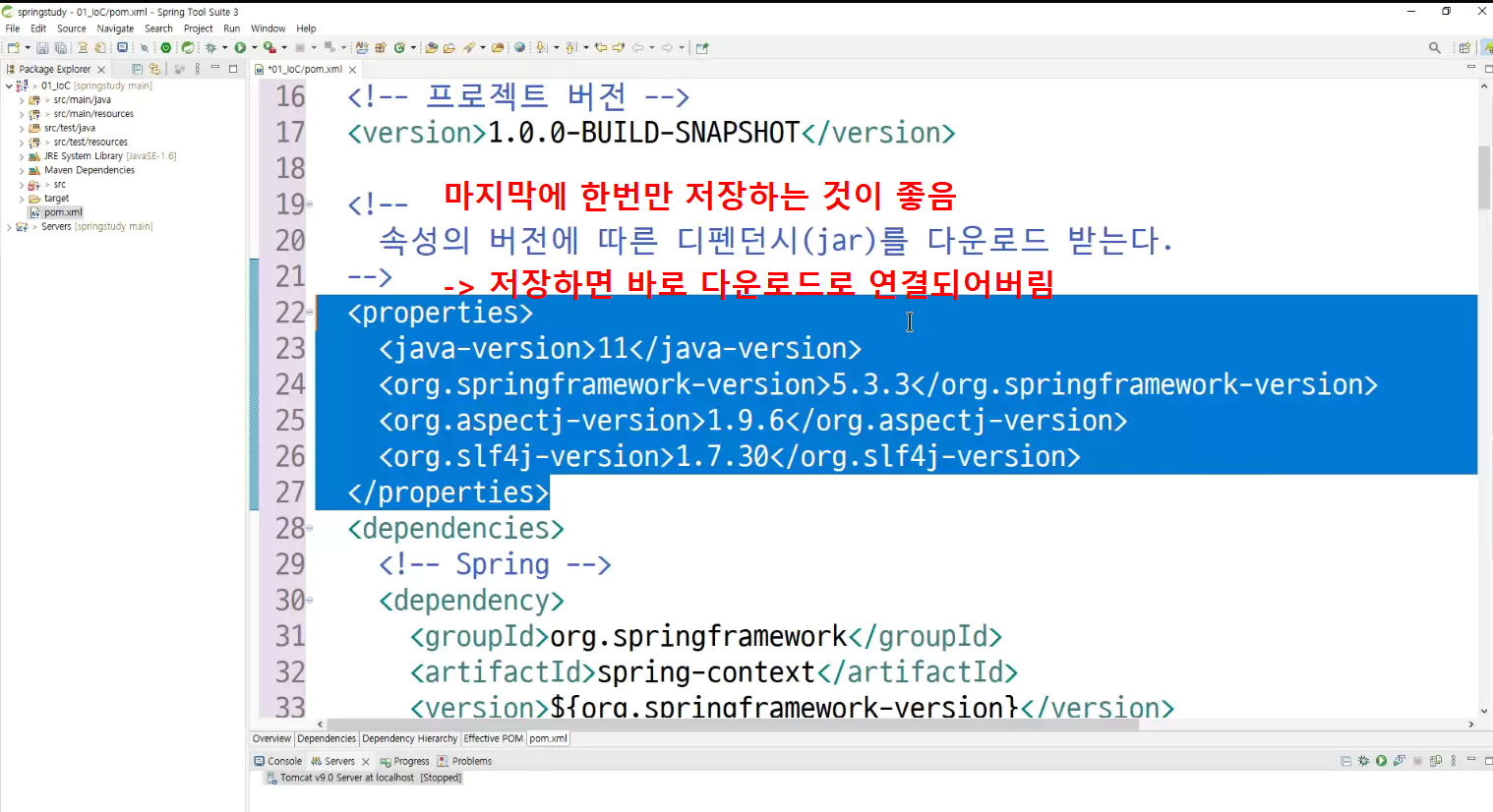
Task: Expand the Maven Dependencies node
Action: click(x=22, y=170)
